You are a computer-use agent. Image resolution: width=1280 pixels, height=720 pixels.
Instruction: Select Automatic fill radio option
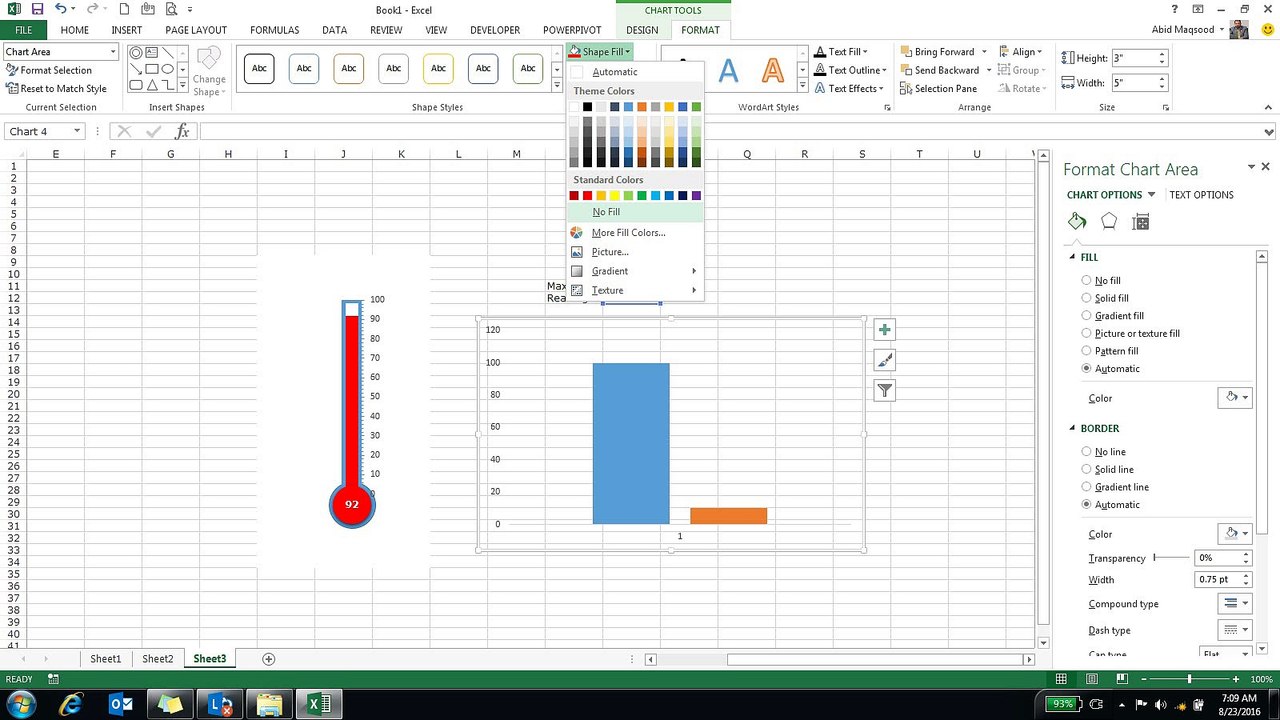pyautogui.click(x=1086, y=369)
